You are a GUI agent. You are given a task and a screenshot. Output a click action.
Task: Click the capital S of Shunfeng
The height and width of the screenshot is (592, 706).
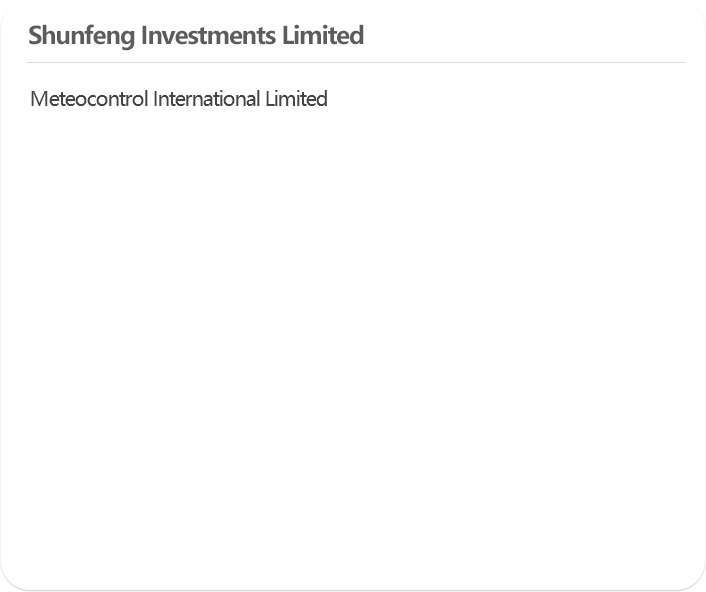coord(36,35)
